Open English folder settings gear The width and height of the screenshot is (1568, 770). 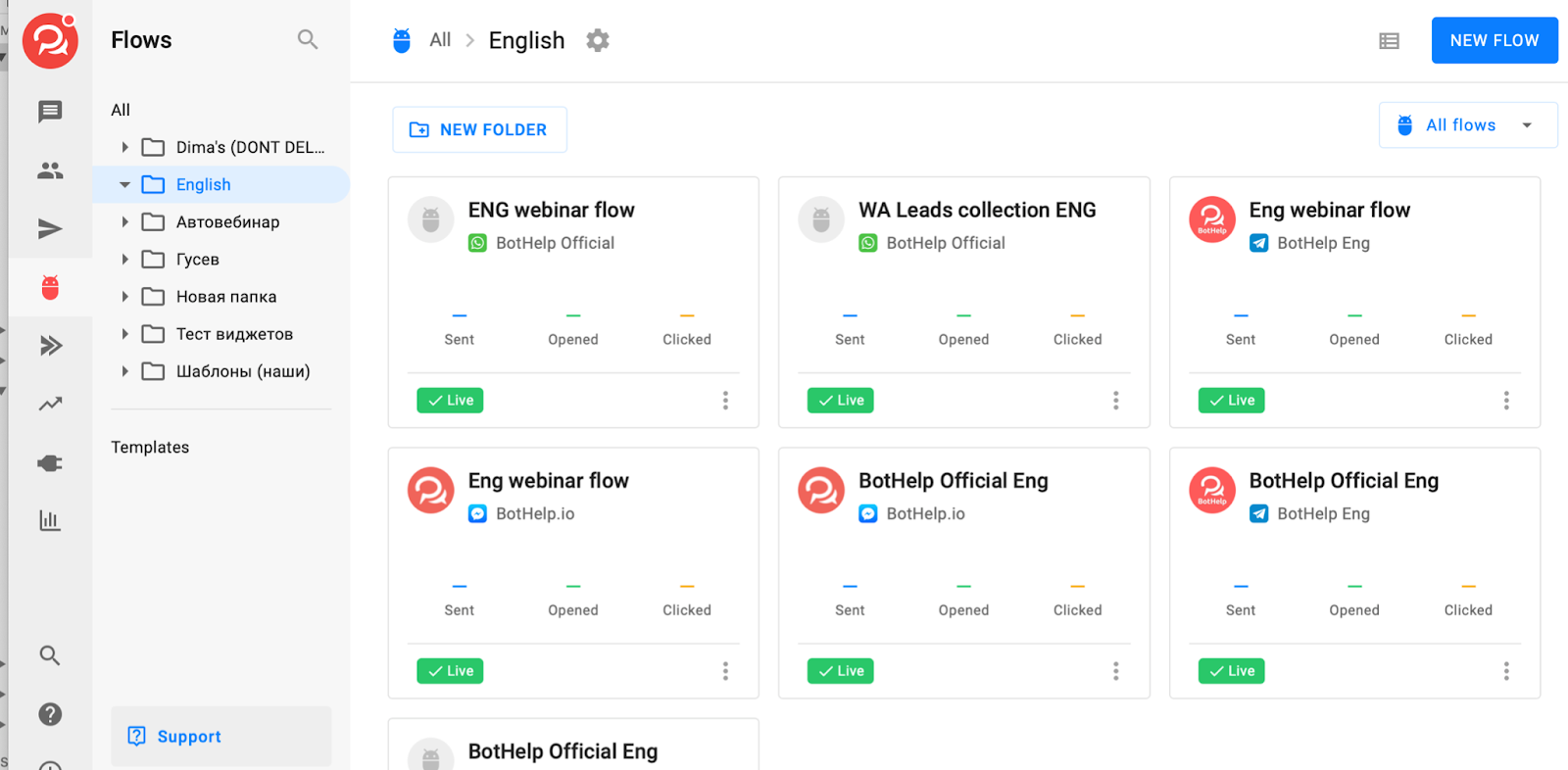coord(598,40)
